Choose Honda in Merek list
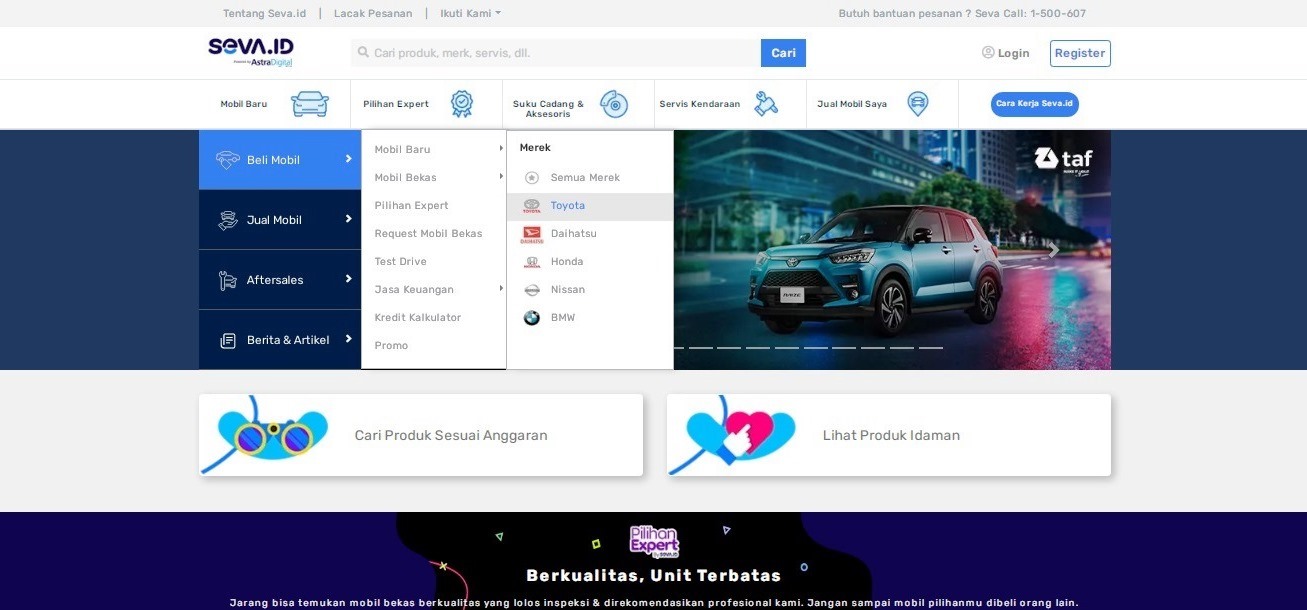1307x610 pixels. tap(590, 262)
